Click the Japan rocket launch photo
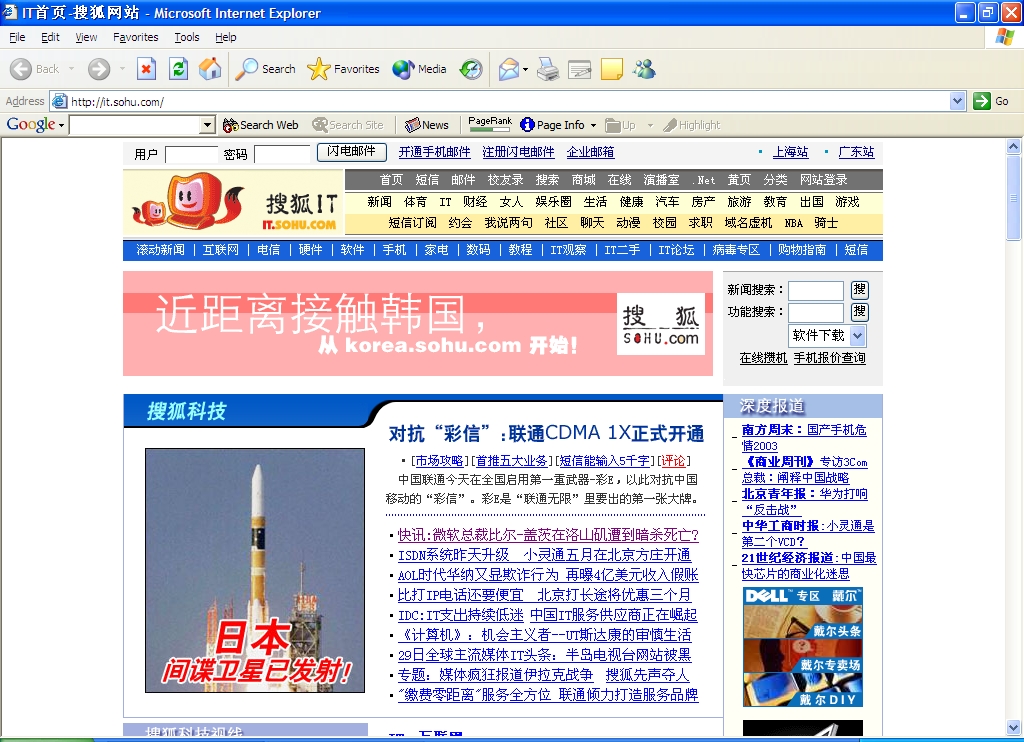This screenshot has height=742, width=1024. [x=255, y=570]
